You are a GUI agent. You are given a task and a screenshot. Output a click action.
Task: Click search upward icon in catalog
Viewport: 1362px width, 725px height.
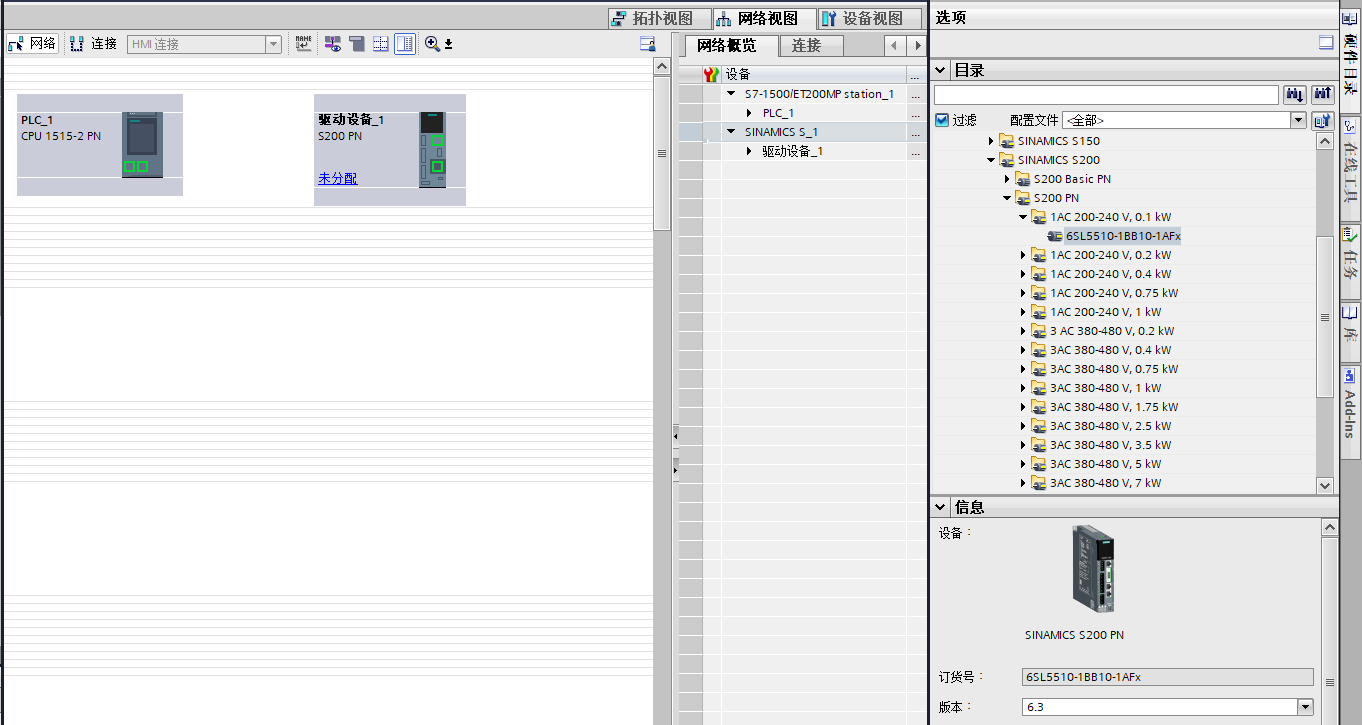coord(1323,94)
